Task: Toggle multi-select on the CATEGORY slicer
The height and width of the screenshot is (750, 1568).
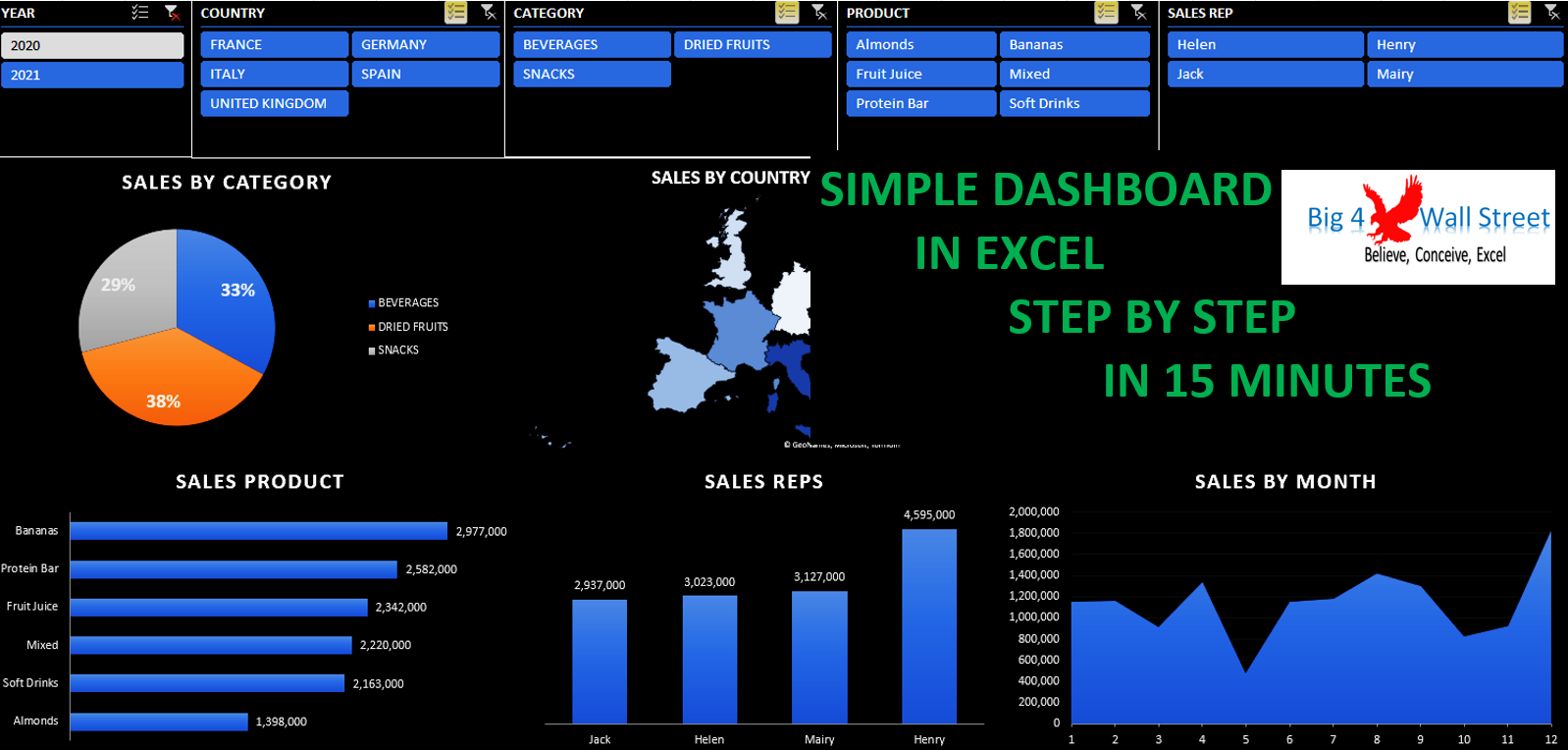Action: pos(787,13)
